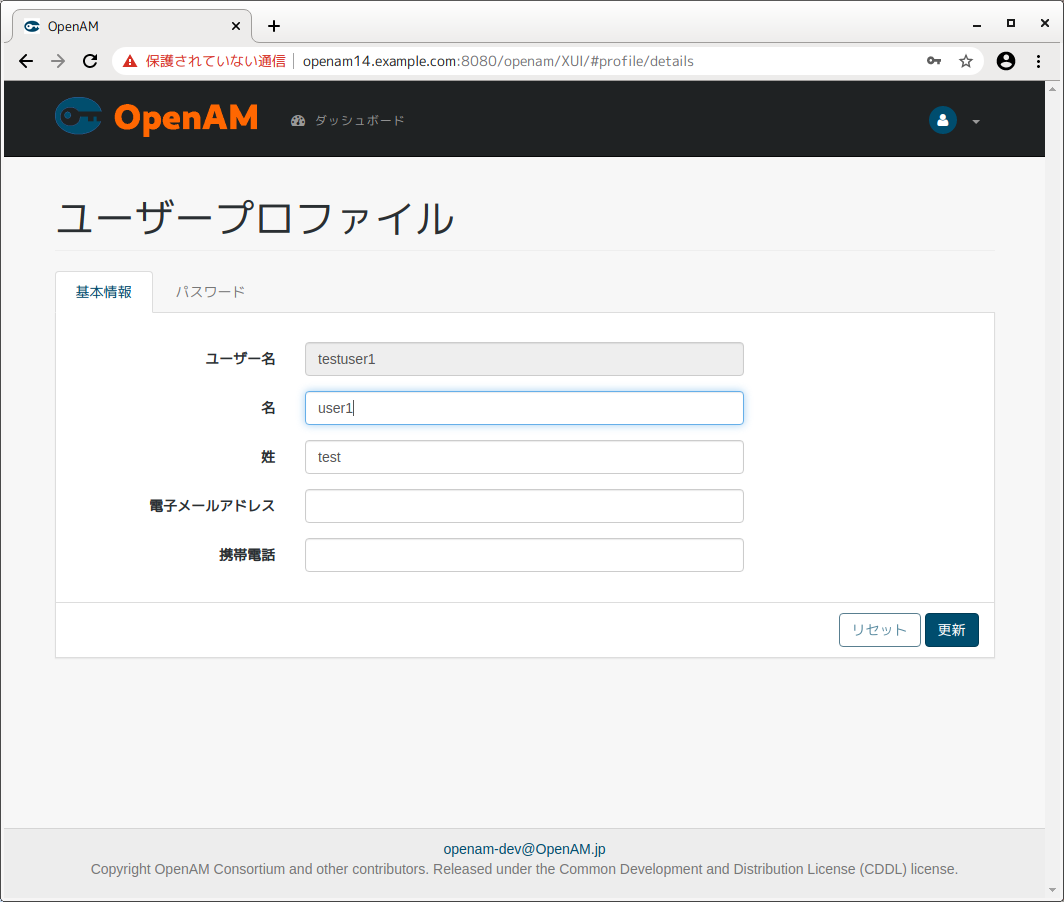1064x902 pixels.
Task: Click the リセット button
Action: click(879, 629)
